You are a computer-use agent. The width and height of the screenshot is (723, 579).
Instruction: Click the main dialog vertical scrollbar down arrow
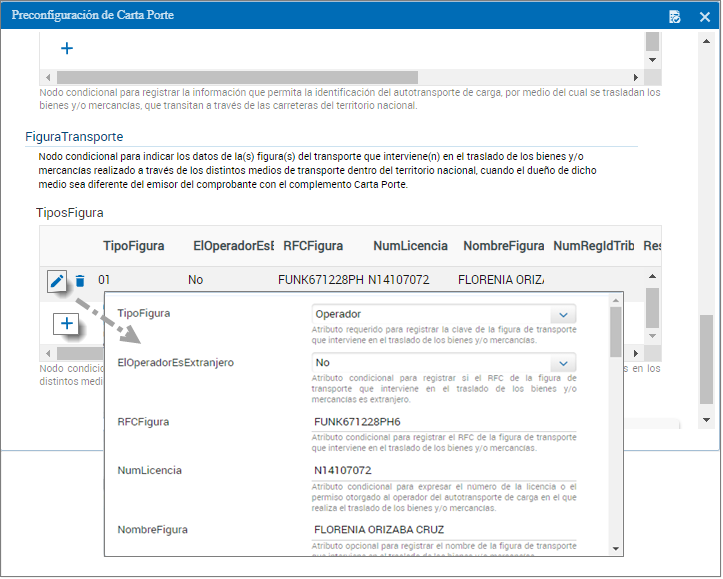pyautogui.click(x=707, y=420)
